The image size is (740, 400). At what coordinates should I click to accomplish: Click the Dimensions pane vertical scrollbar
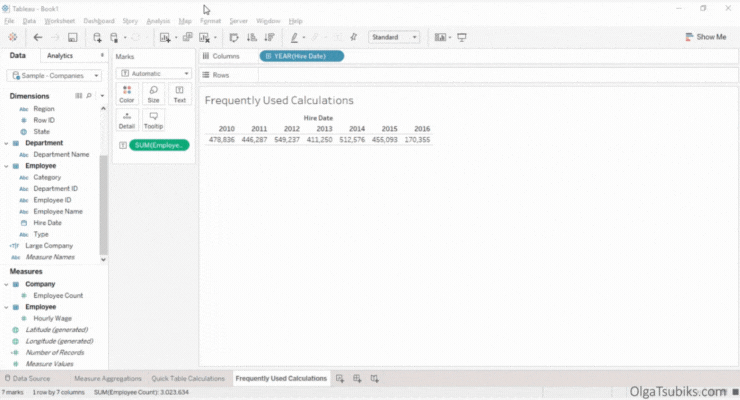103,205
